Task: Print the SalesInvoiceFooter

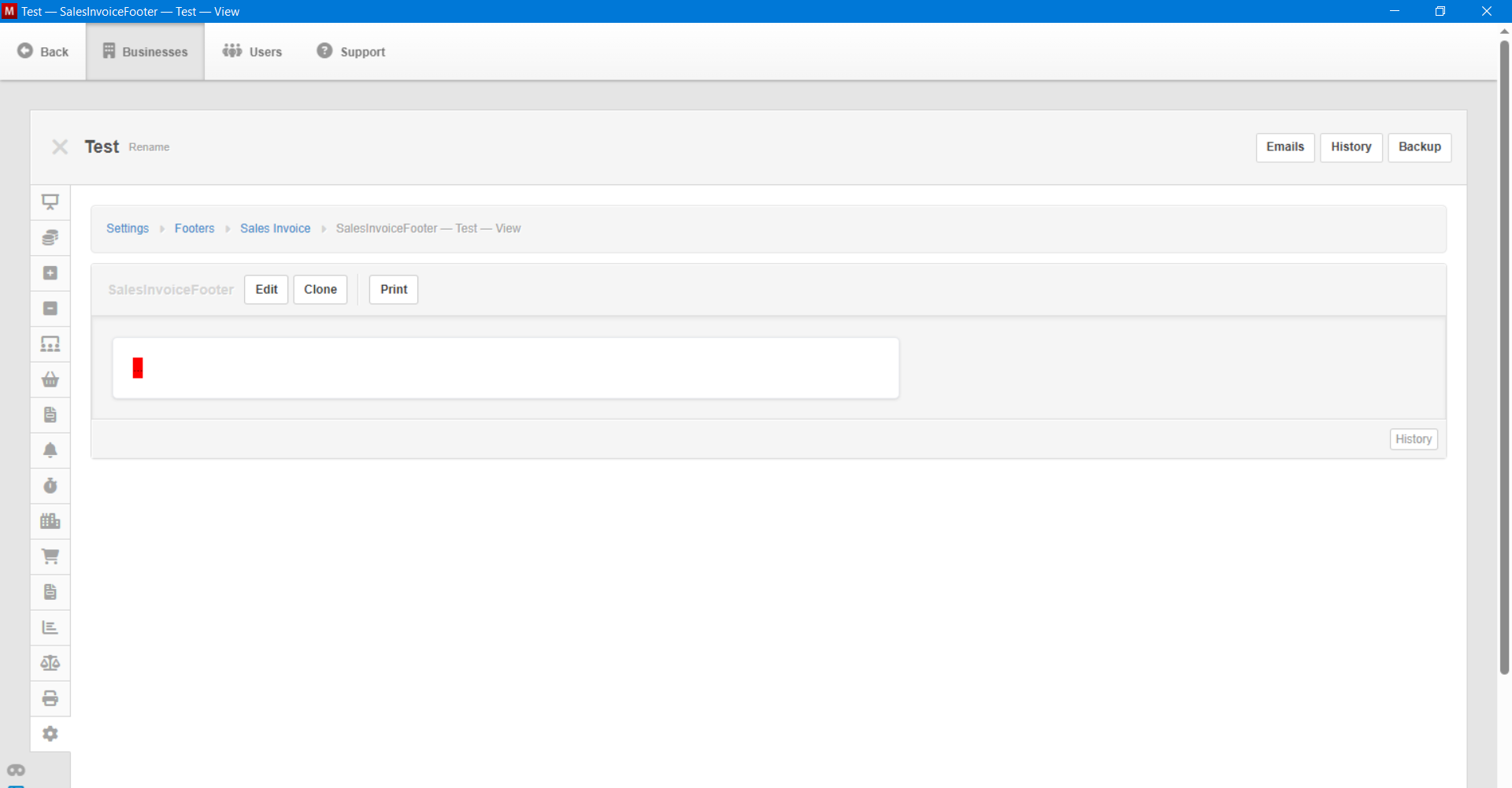Action: [394, 290]
